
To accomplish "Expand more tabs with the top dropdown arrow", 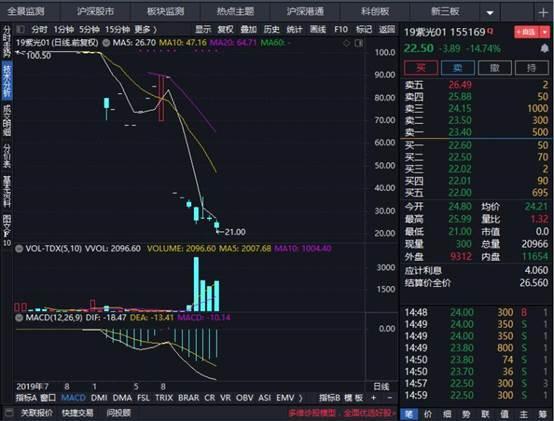I will coord(490,13).
